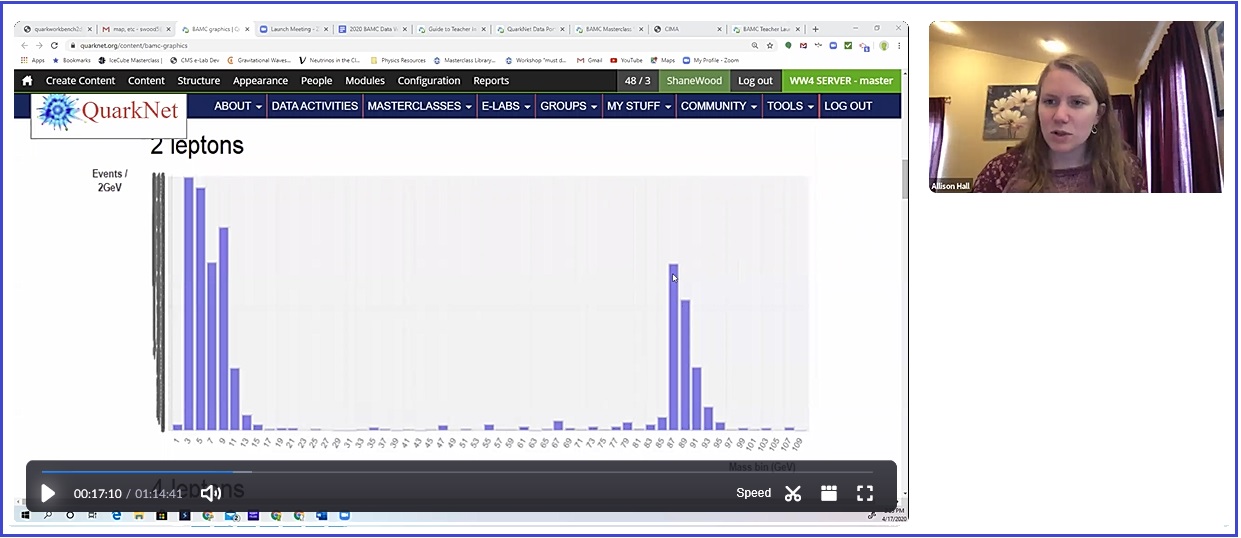Viewport: 1241px width, 538px height.
Task: Open IceCube Masterclass bookmark
Action: (130, 61)
